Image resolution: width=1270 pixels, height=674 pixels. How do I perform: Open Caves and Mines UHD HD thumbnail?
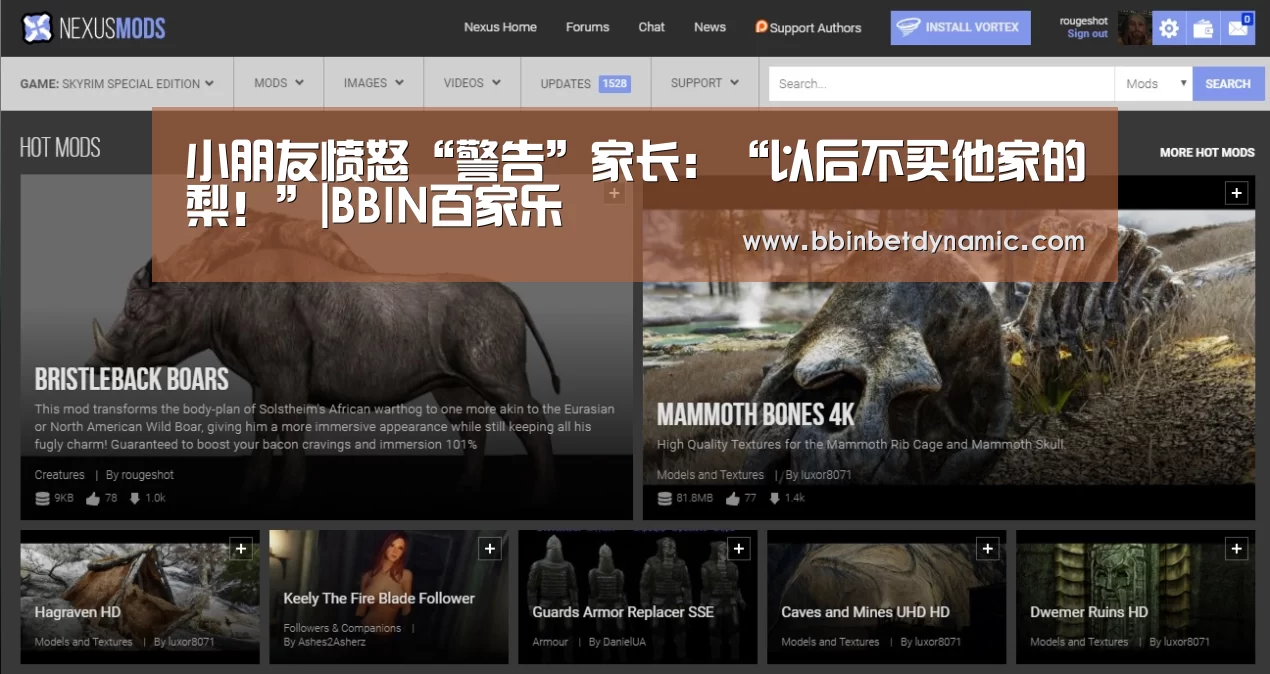coord(887,597)
